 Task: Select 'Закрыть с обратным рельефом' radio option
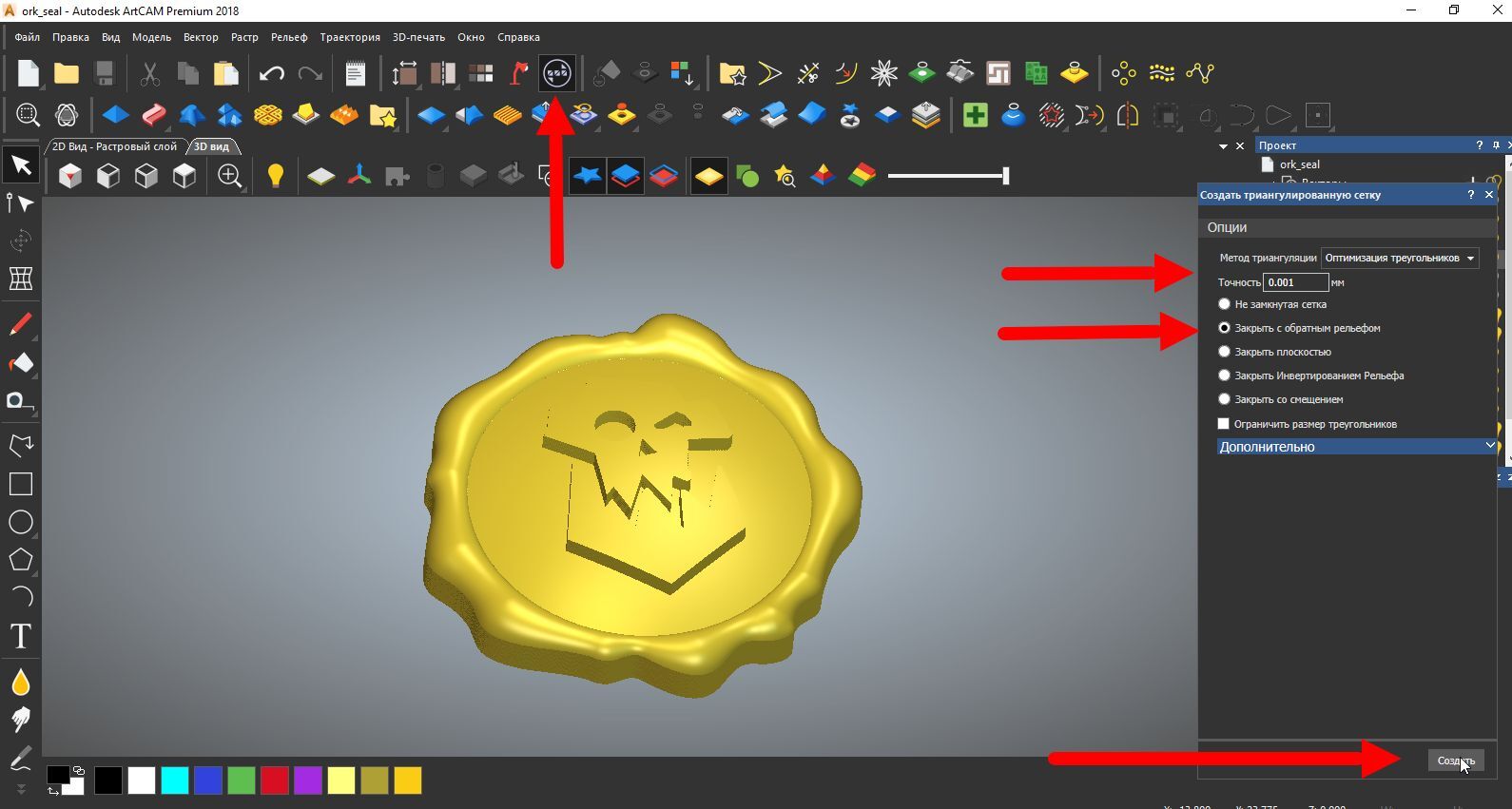click(1224, 328)
